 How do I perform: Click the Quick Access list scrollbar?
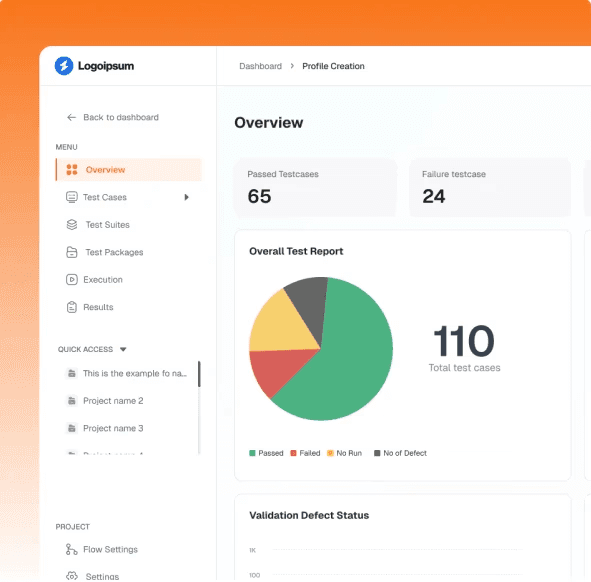[199, 374]
